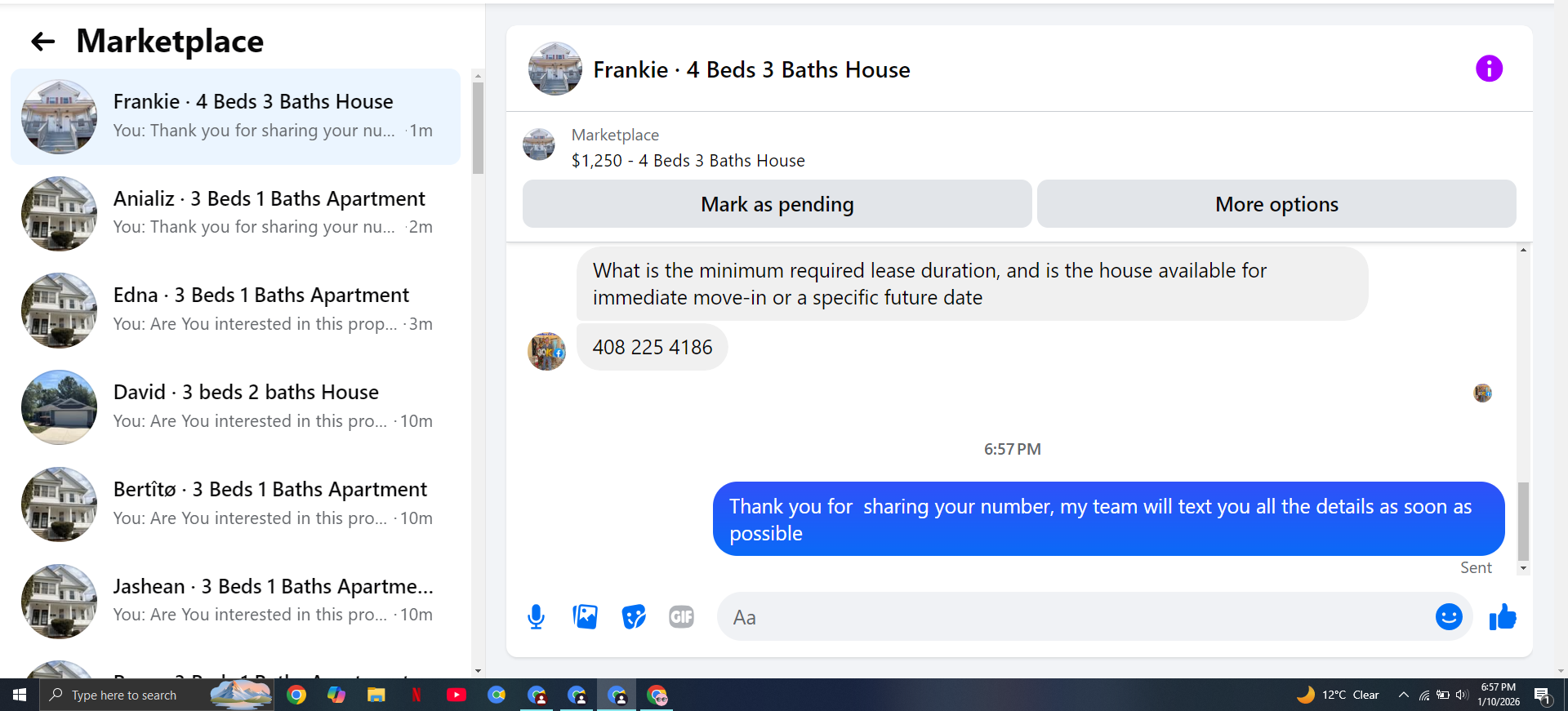Click Frankie's house thumbnail in chat header
Image resolution: width=1568 pixels, height=711 pixels.
click(x=555, y=69)
